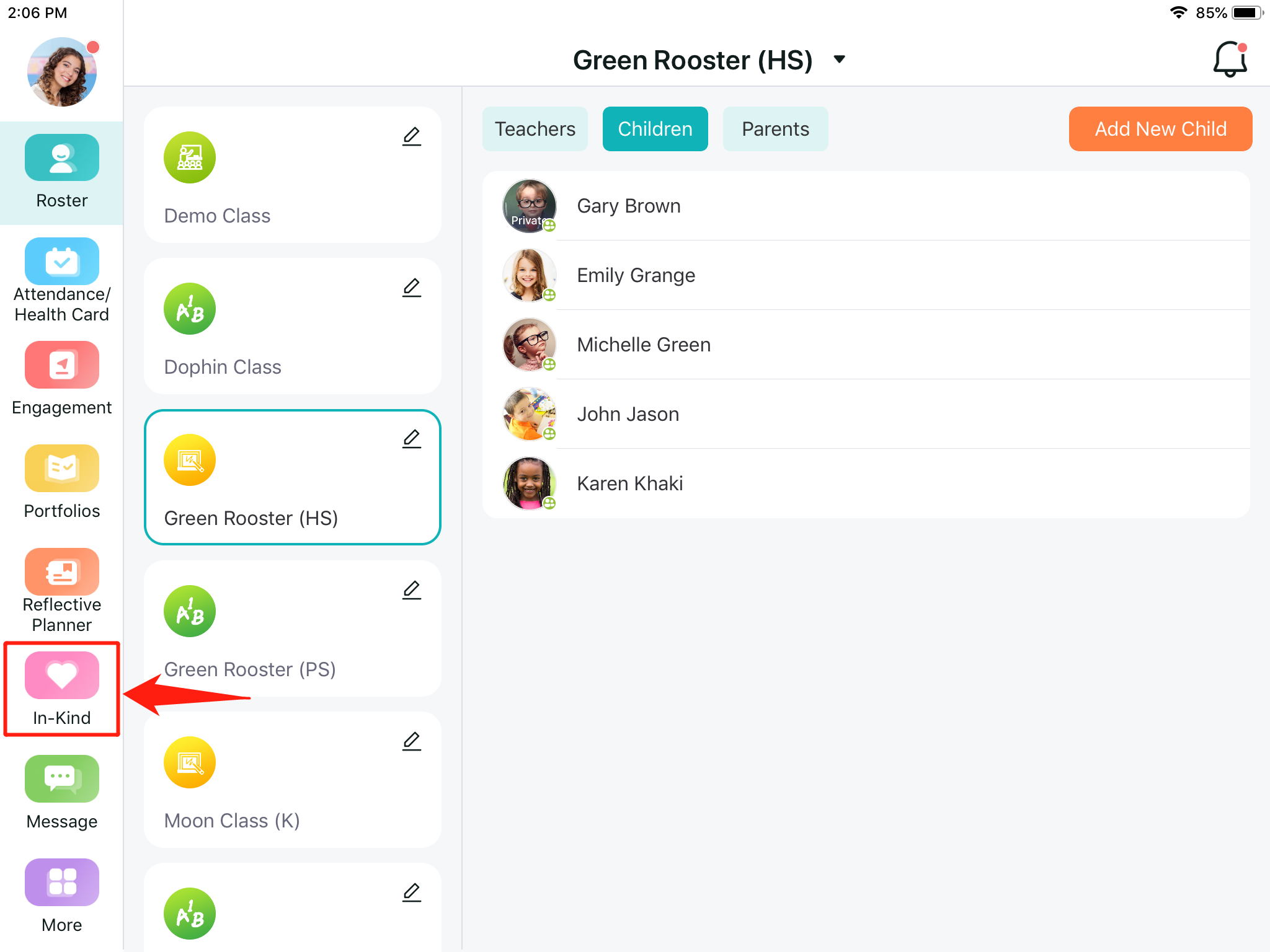Open Karen Khaki's profile photo

(x=530, y=483)
